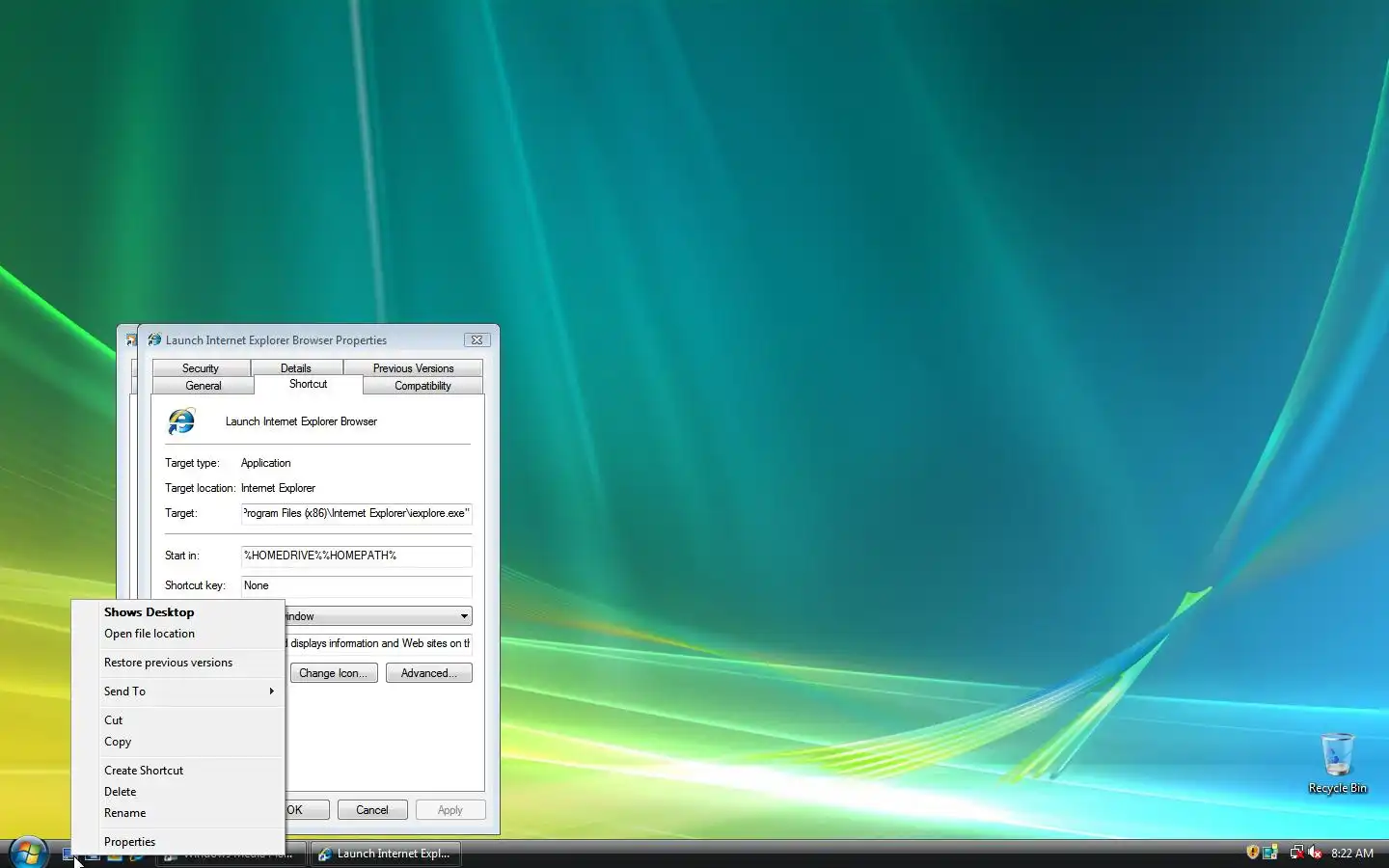Switch to the Previous Versions tab
Image resolution: width=1389 pixels, height=868 pixels.
[413, 368]
